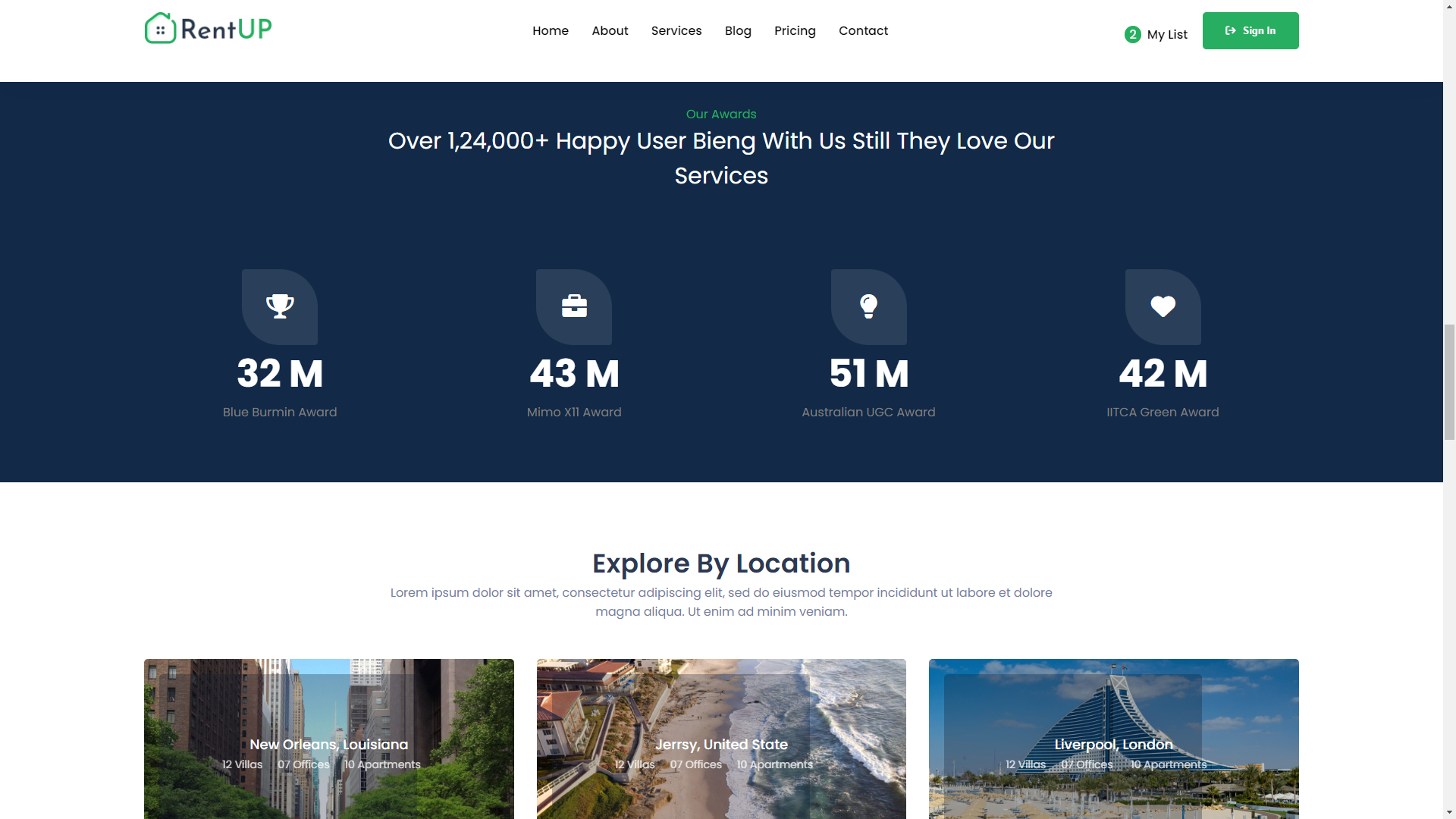Image resolution: width=1456 pixels, height=819 pixels.
Task: Click the trophy award icon
Action: point(280,306)
